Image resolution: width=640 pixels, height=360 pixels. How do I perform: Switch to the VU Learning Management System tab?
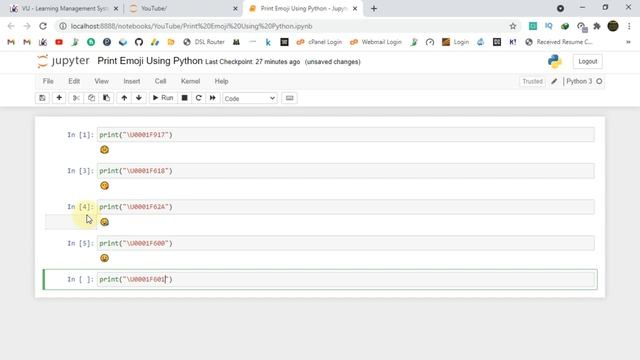[x=64, y=8]
